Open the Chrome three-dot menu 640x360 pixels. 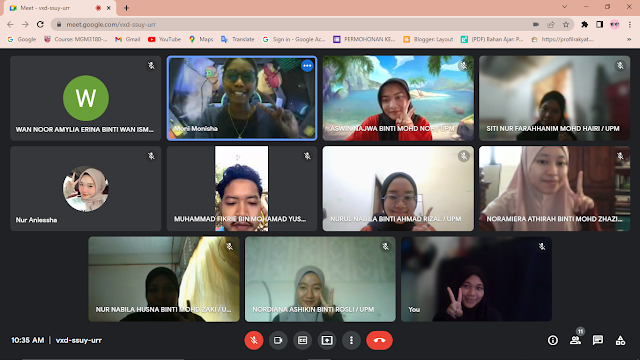coord(630,24)
